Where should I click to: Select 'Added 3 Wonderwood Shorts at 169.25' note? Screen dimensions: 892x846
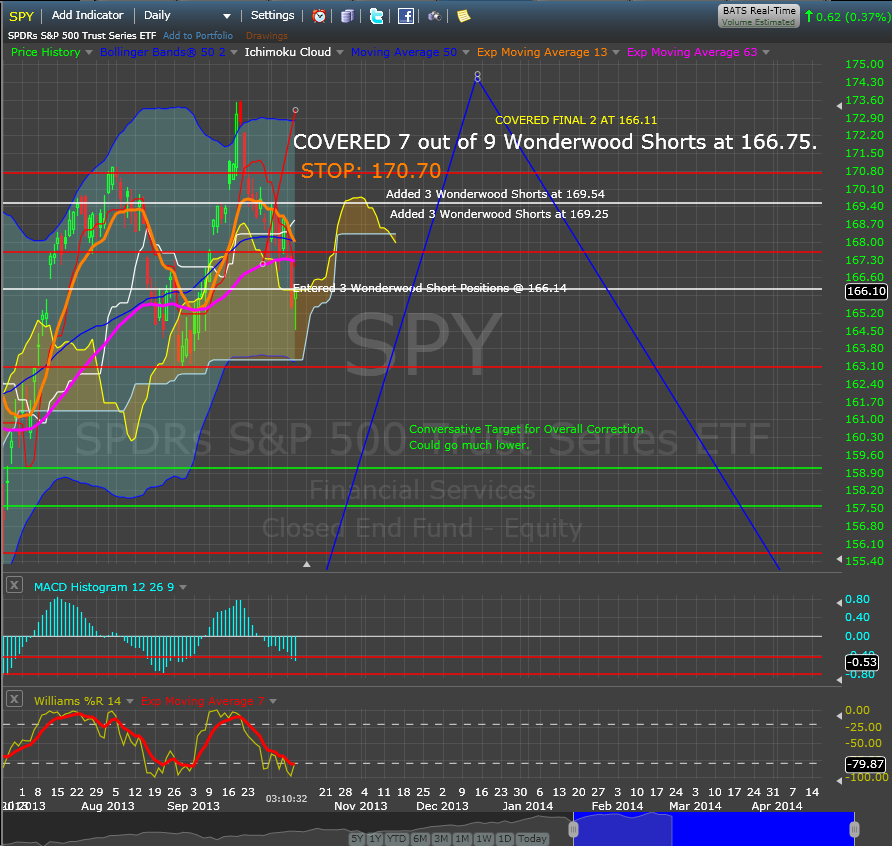(x=499, y=214)
